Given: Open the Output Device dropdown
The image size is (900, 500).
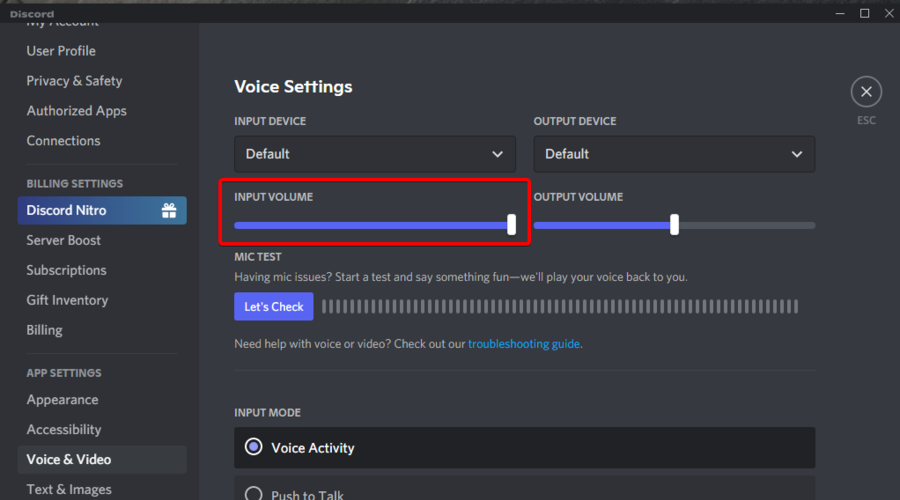Looking at the screenshot, I should coord(674,154).
